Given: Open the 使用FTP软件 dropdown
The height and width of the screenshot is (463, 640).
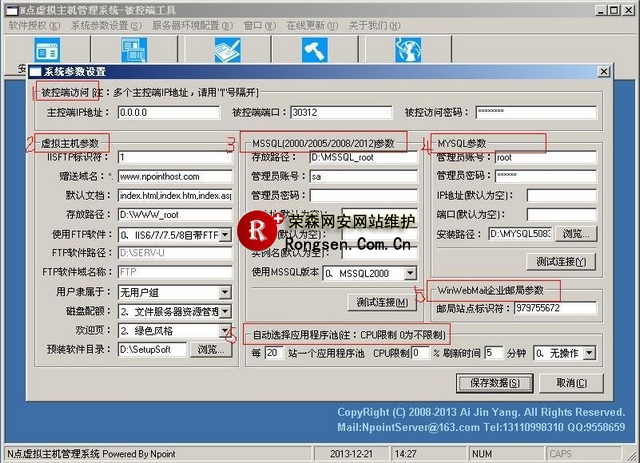Looking at the screenshot, I should (x=225, y=235).
